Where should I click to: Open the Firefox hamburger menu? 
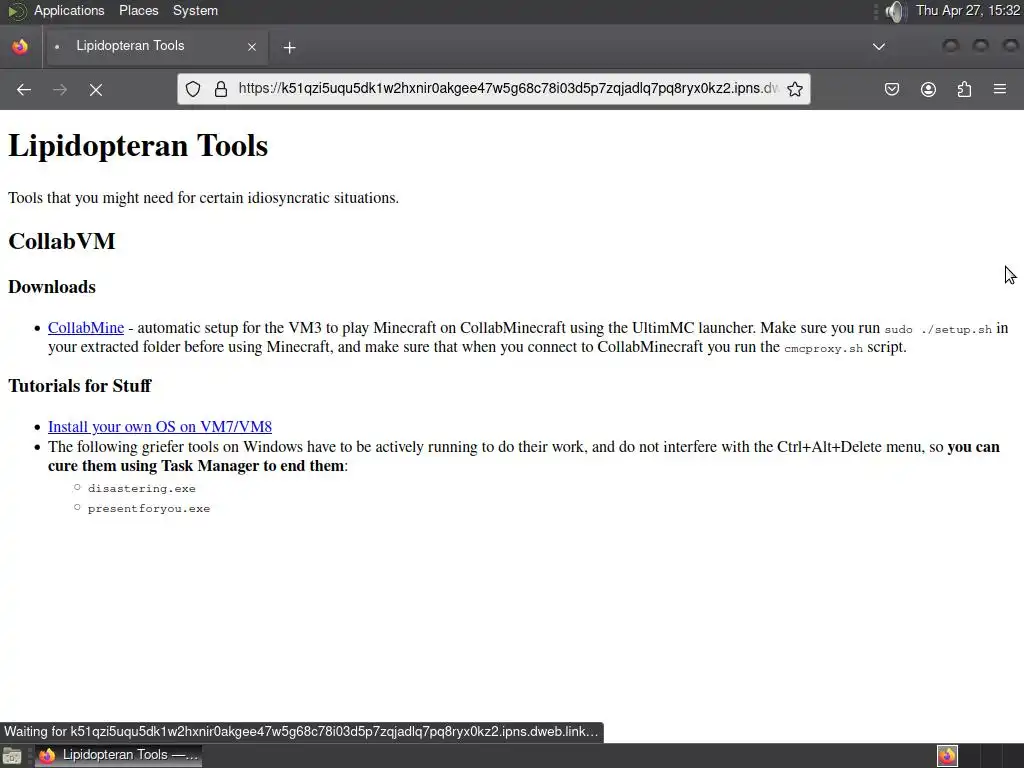1000,89
